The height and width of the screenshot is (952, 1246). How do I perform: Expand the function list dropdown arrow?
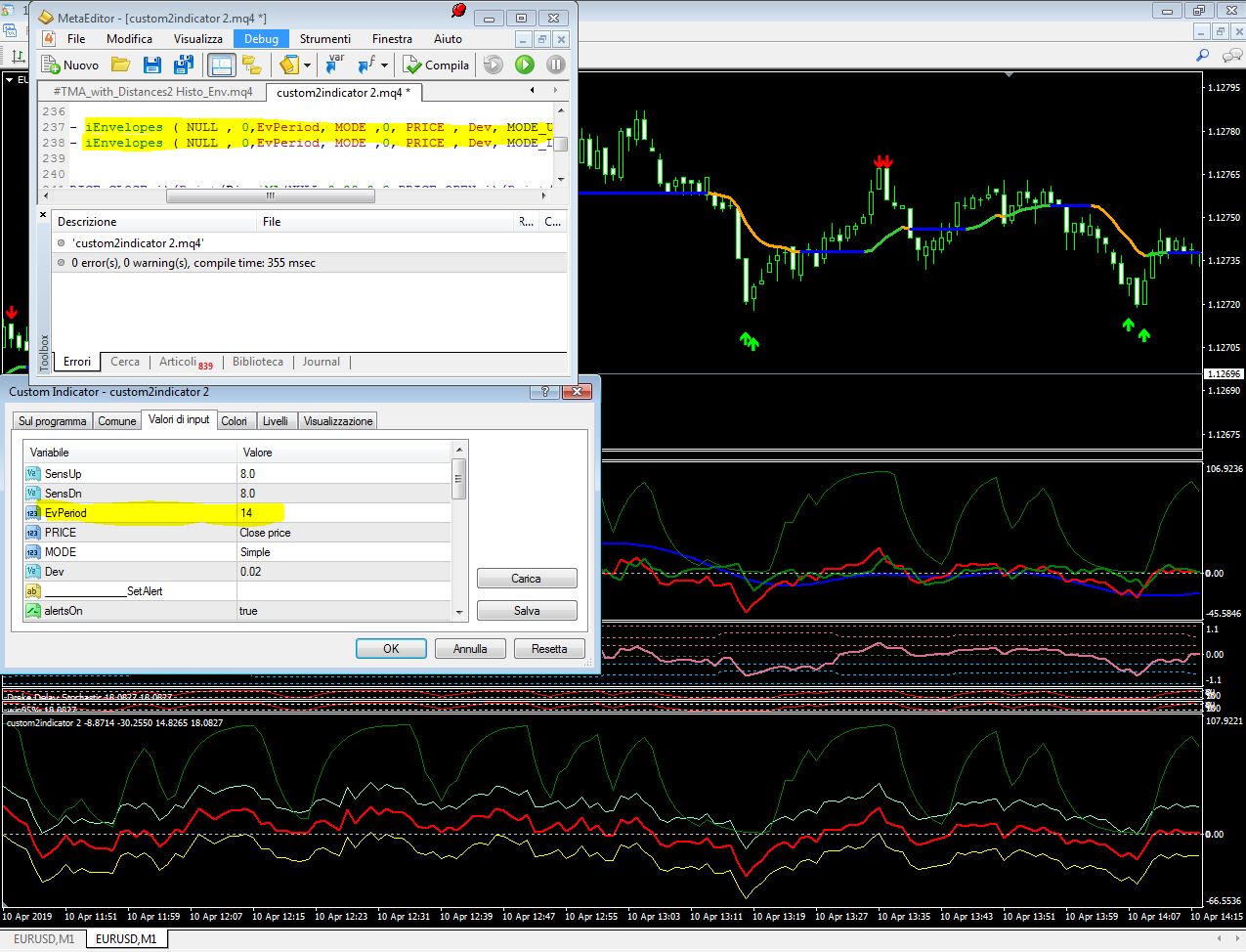[x=384, y=65]
